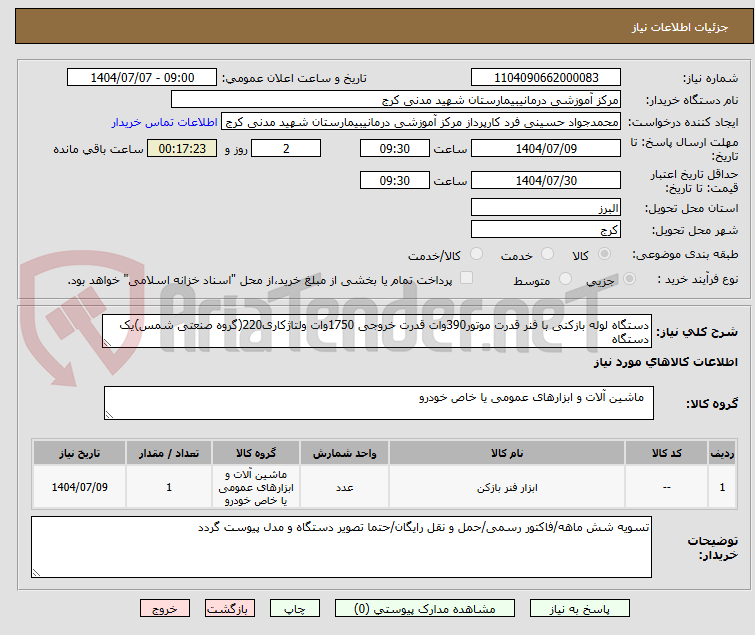This screenshot has height=635, width=755.
Task: Select the جزیی purchase type radio
Action: point(629,279)
